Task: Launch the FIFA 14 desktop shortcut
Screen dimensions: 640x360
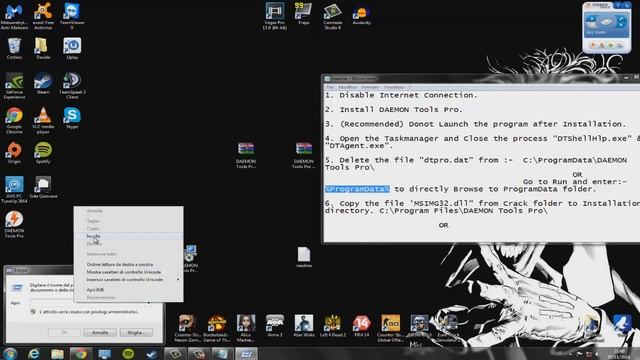Action: (x=362, y=326)
